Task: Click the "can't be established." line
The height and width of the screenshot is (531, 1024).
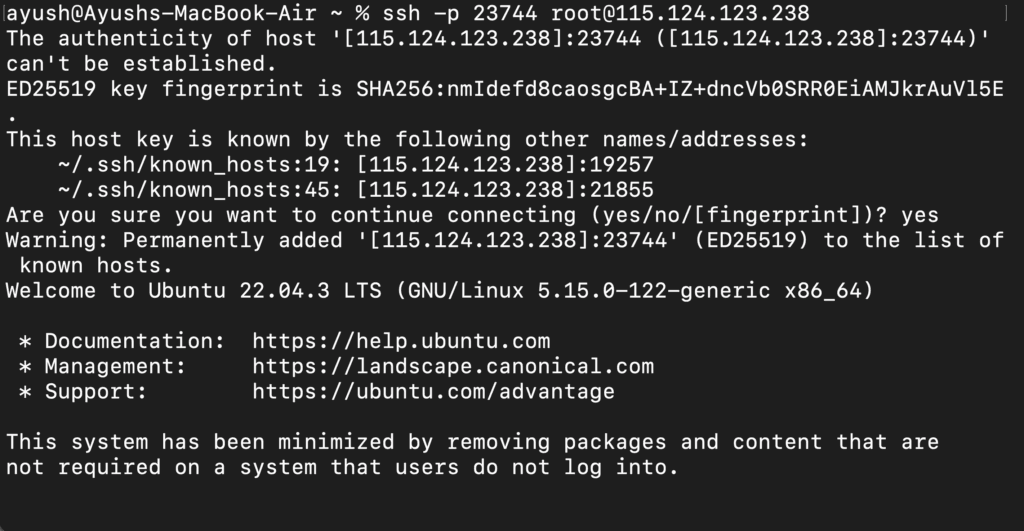Action: click(141, 64)
